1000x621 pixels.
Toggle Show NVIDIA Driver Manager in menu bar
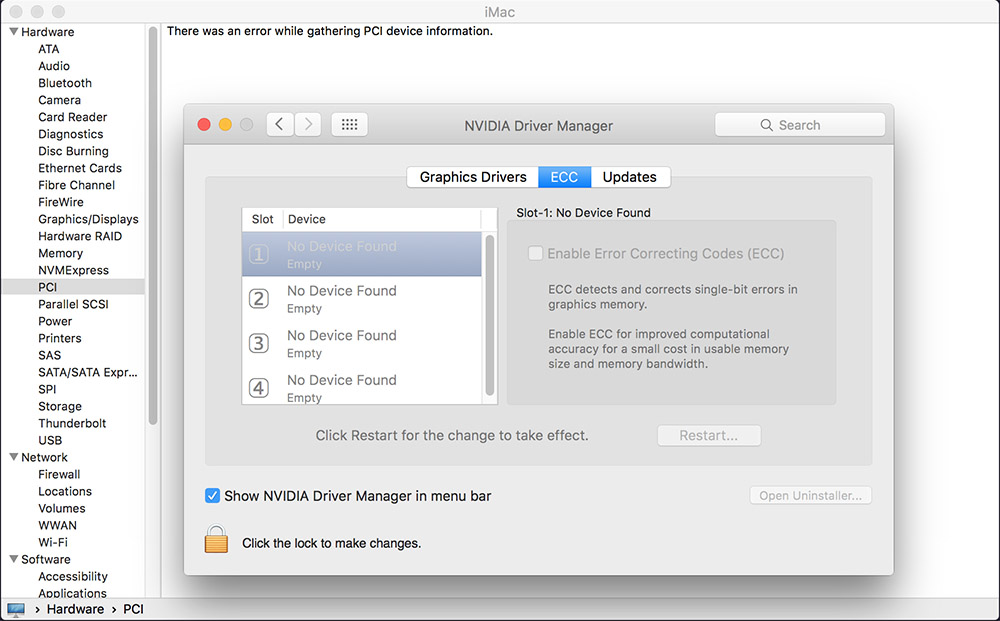tap(212, 495)
